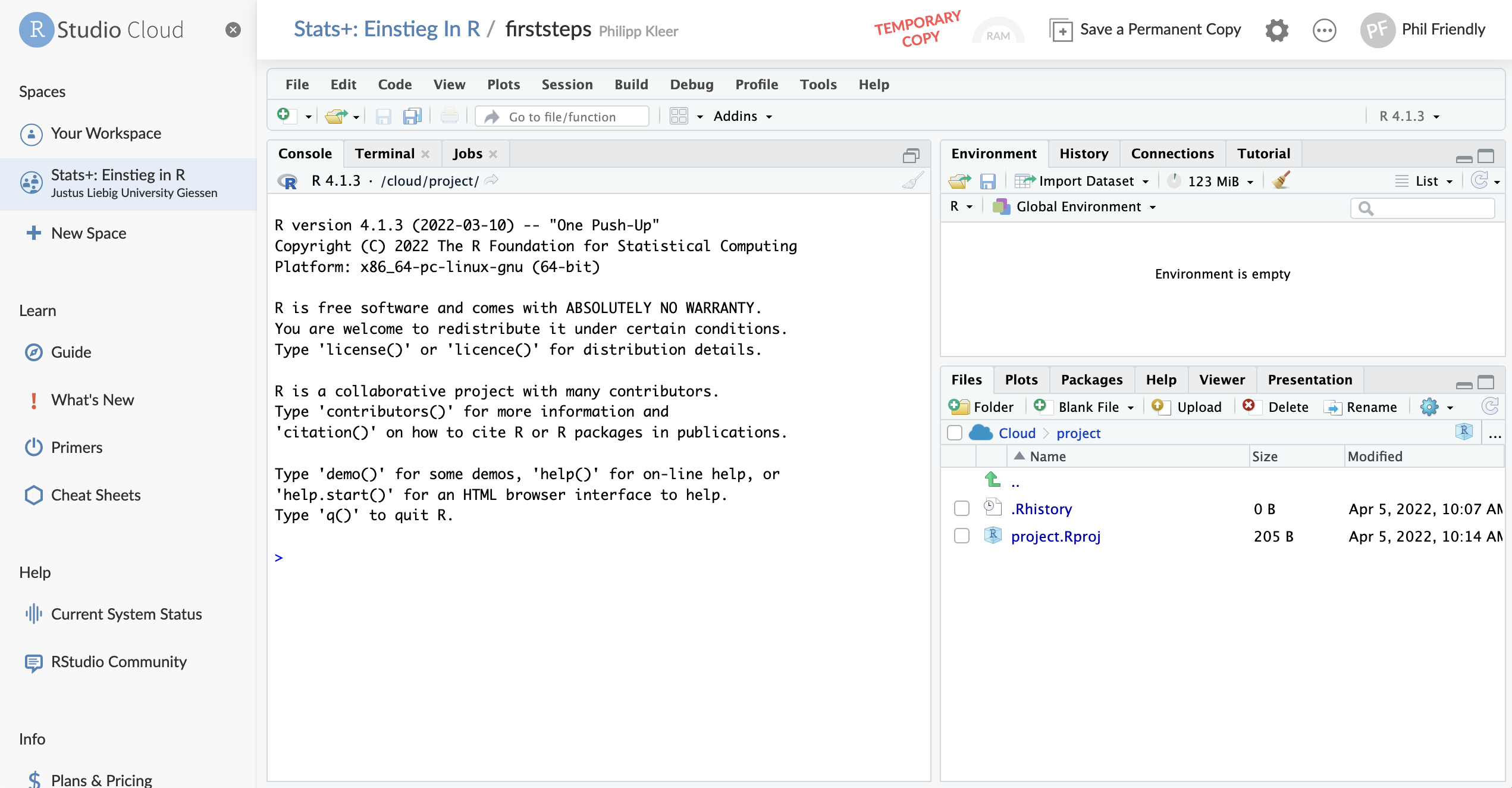Click the Phil Friendly PF avatar
This screenshot has height=788, width=1512.
tap(1378, 30)
